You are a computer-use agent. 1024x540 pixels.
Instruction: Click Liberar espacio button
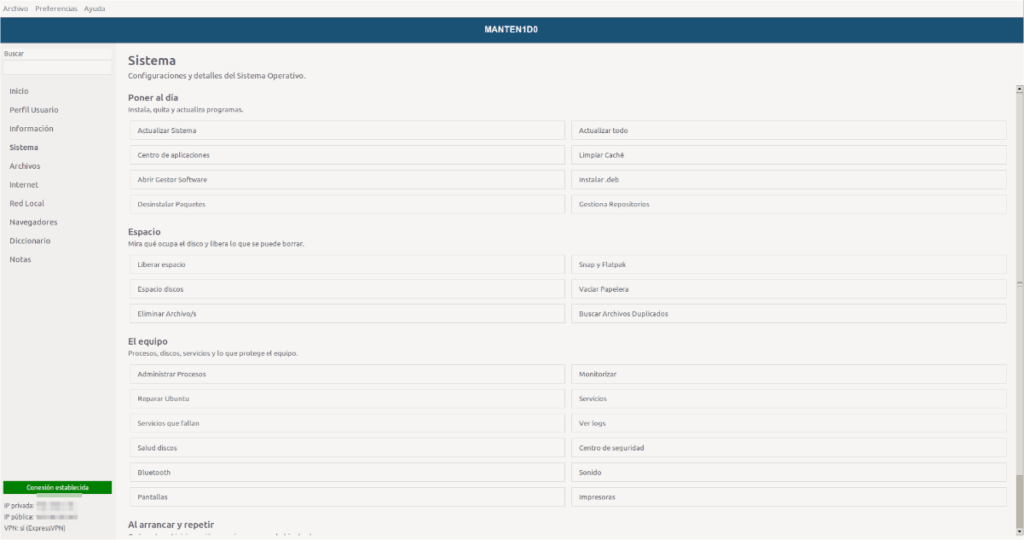pos(347,264)
